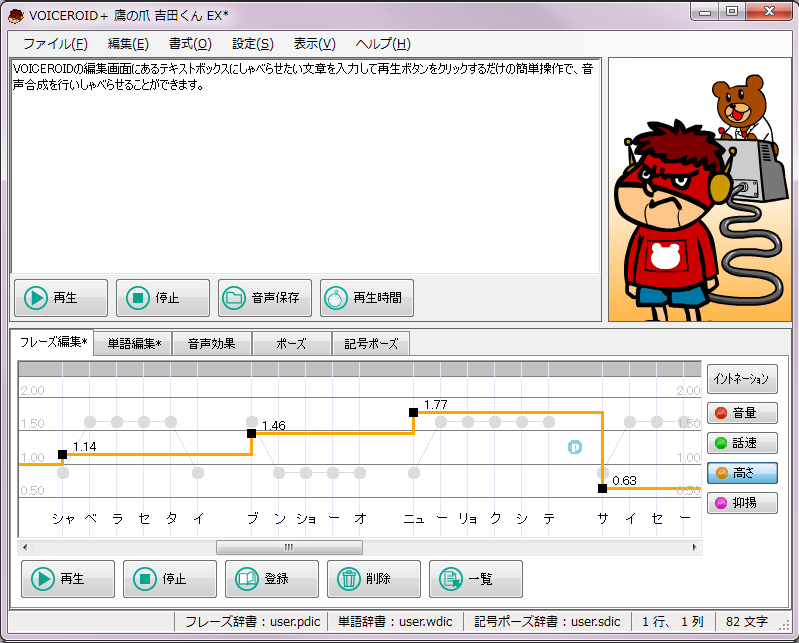Screen dimensions: 799x643
Task: Click the left arrow of the phrase scrollbar
Action: pyautogui.click(x=25, y=548)
